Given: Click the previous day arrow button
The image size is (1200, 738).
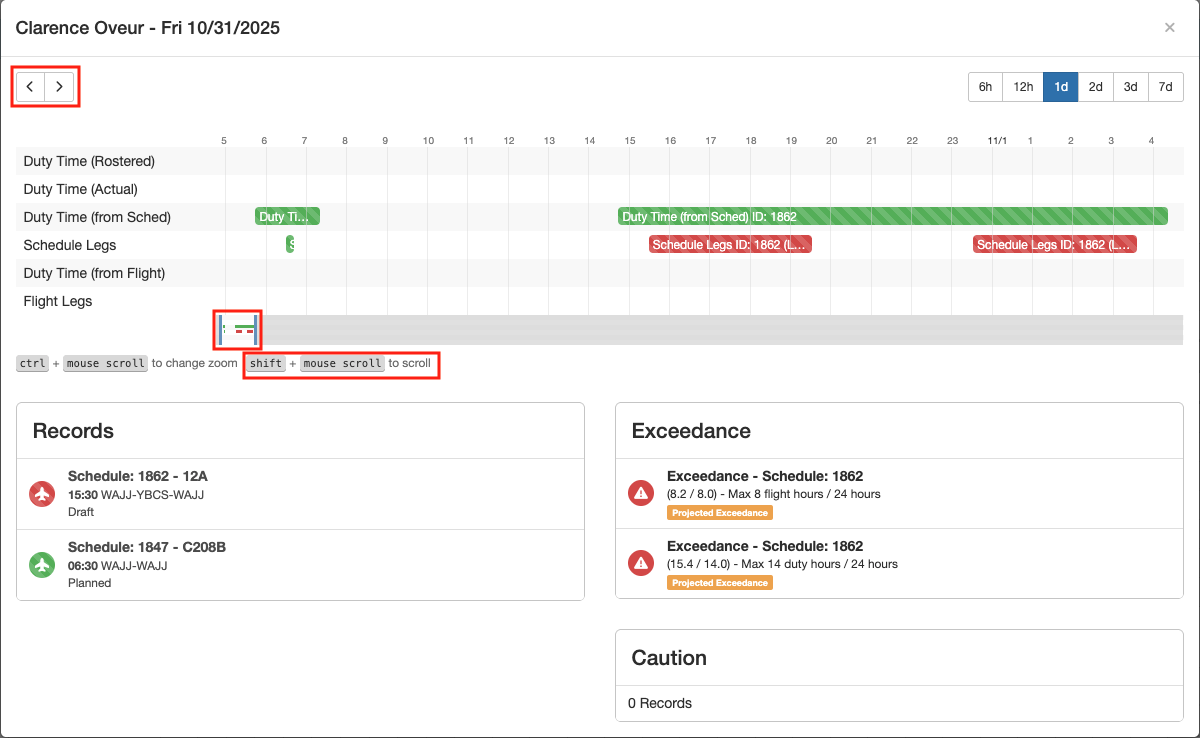Looking at the screenshot, I should tap(31, 87).
